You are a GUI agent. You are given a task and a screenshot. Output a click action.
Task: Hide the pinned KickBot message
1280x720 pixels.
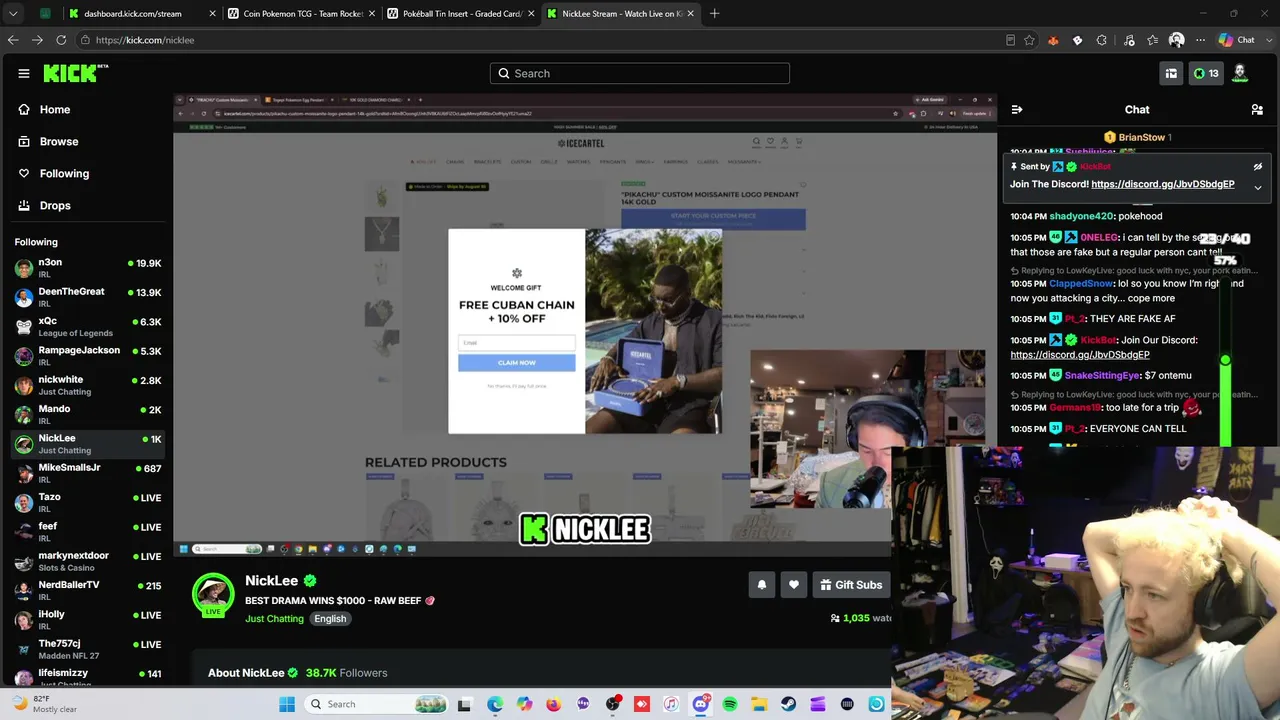point(1258,167)
